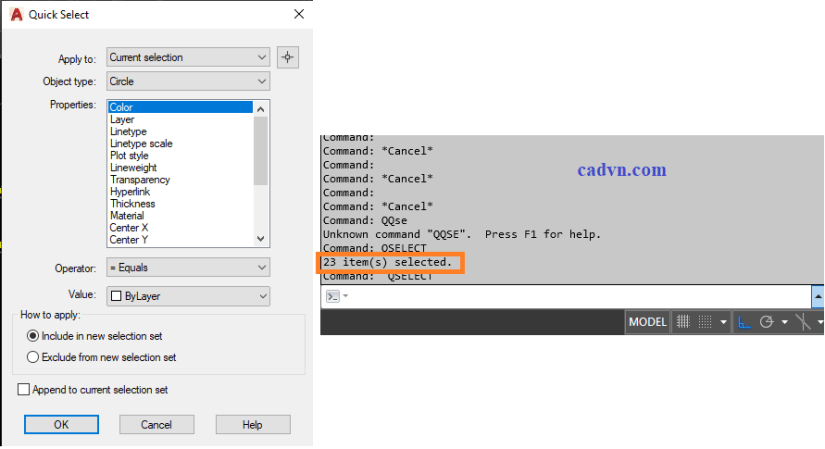
Task: Open the Operator dropdown
Action: pyautogui.click(x=188, y=267)
